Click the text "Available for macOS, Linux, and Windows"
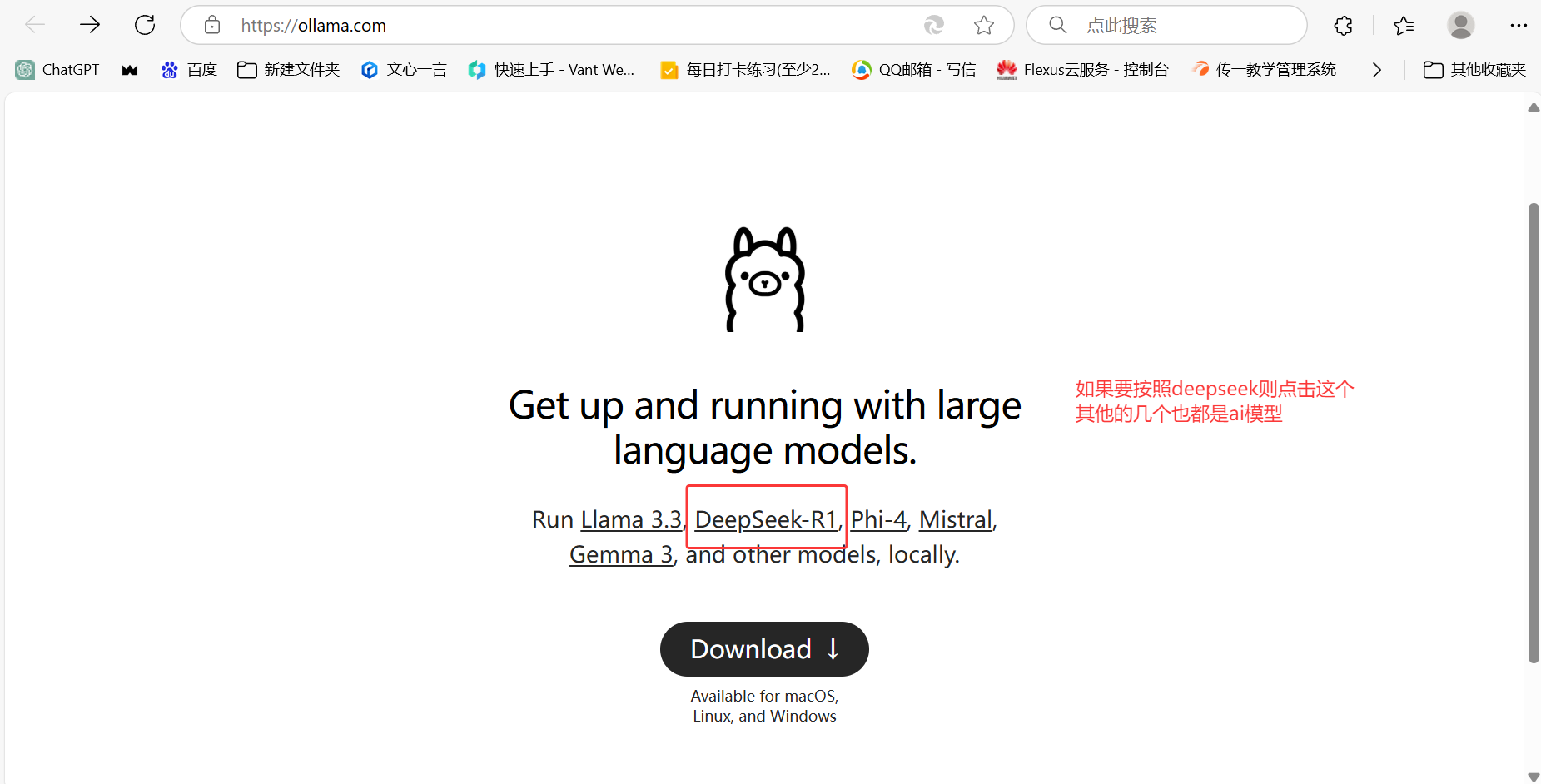The width and height of the screenshot is (1541, 784). point(764,706)
